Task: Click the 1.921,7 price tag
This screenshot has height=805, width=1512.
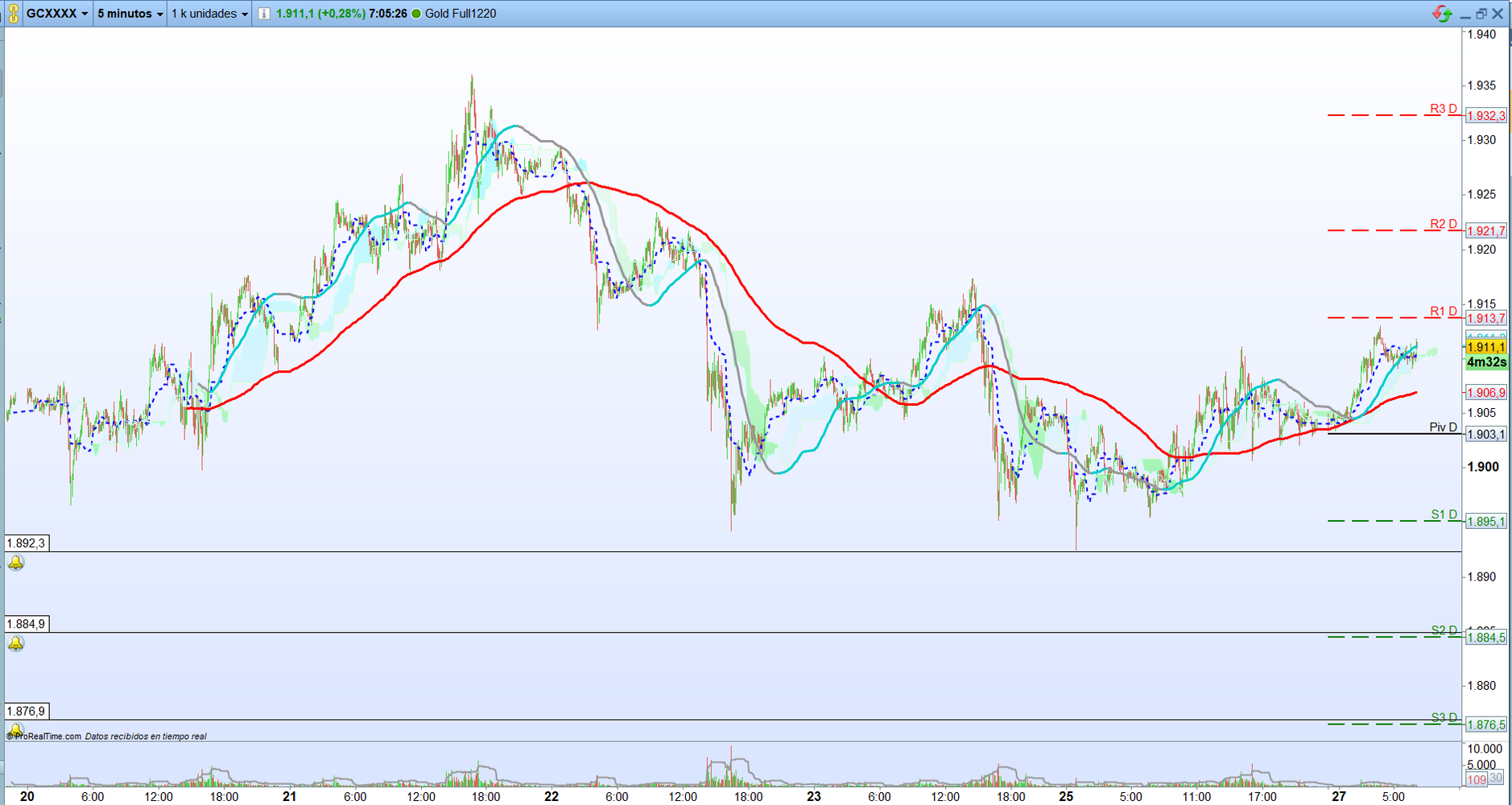Action: (1486, 231)
